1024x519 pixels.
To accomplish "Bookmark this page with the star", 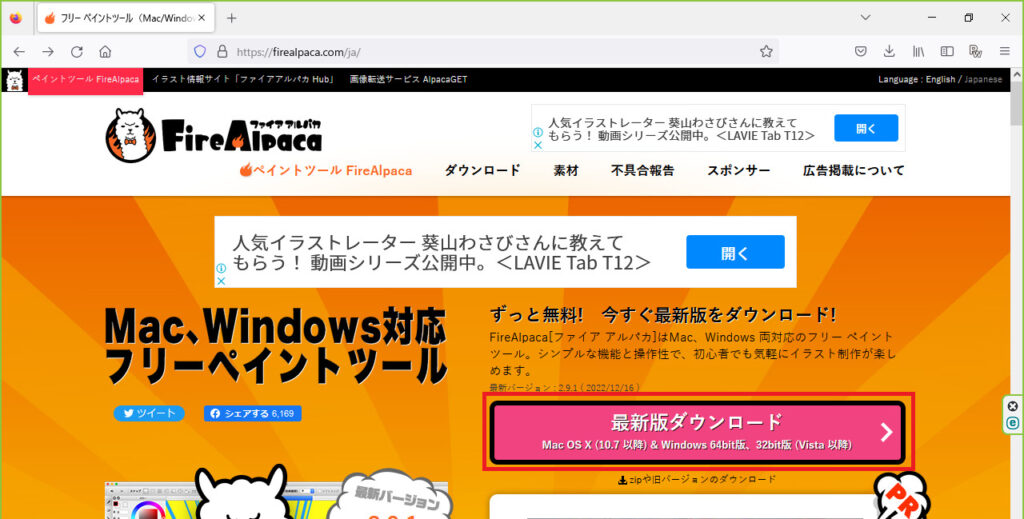I will pos(766,52).
